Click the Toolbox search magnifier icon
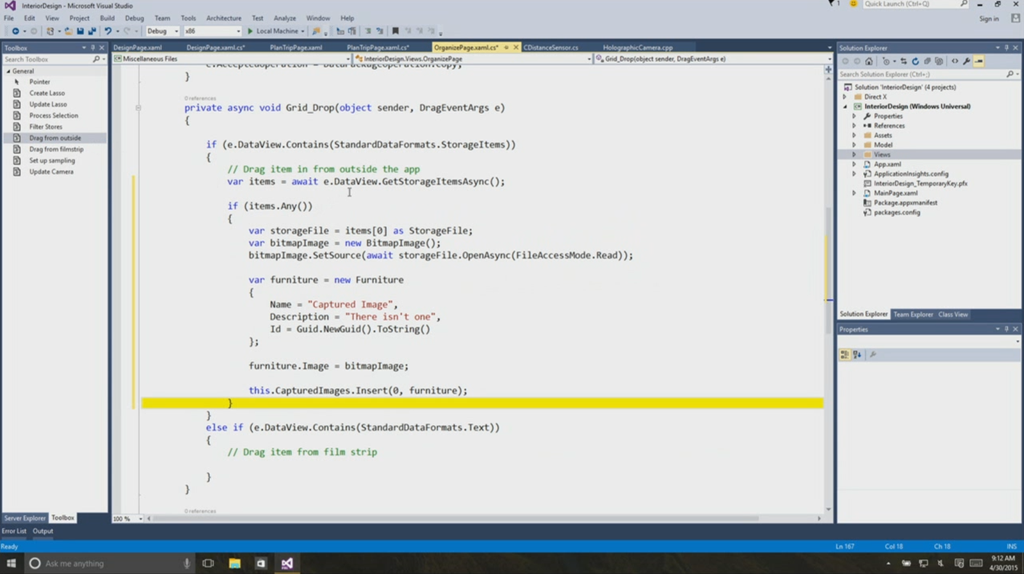Viewport: 1024px width, 574px height. pos(96,59)
